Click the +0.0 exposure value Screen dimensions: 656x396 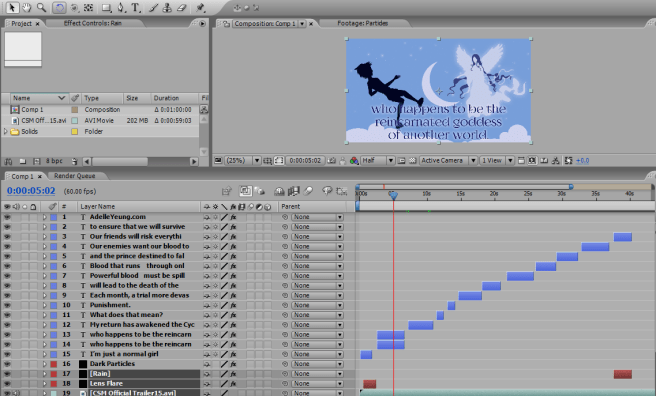point(582,161)
